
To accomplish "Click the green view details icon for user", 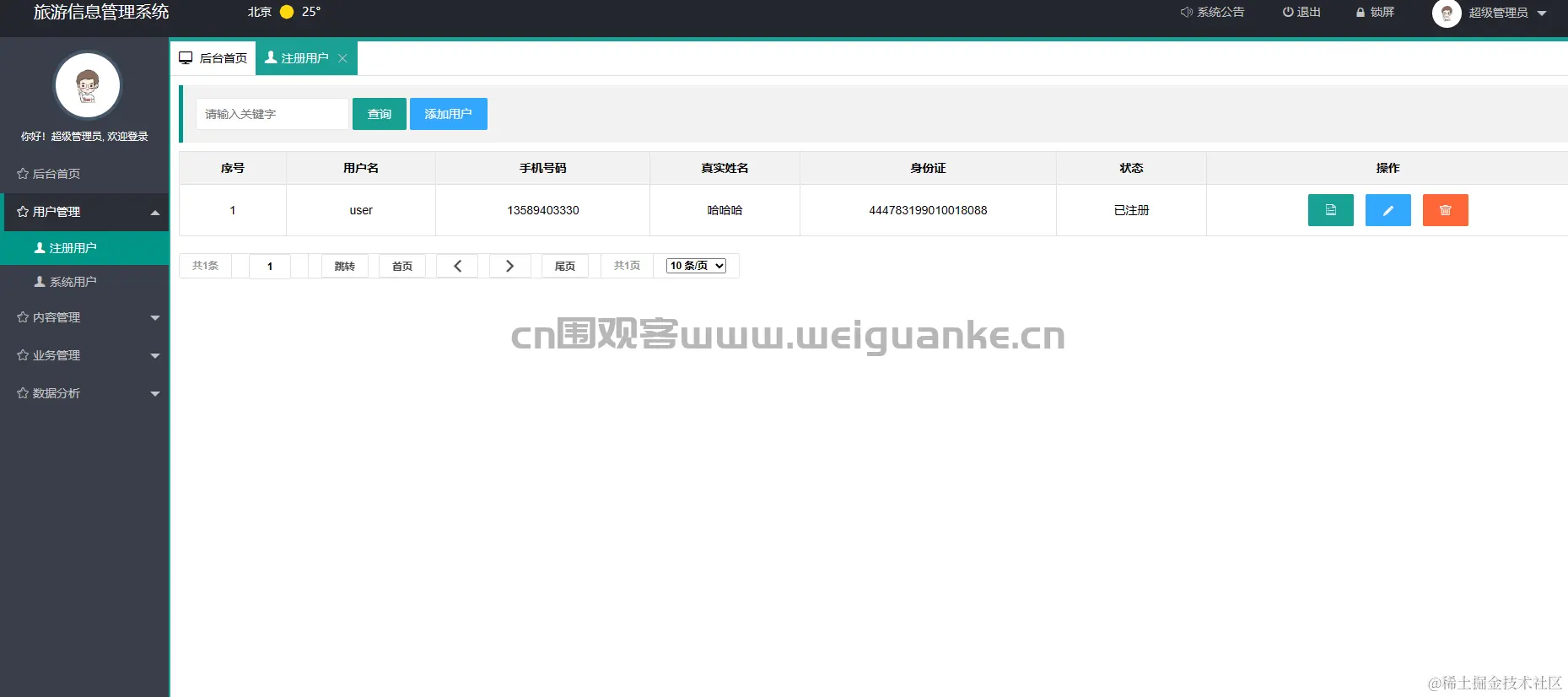I will click(1330, 210).
